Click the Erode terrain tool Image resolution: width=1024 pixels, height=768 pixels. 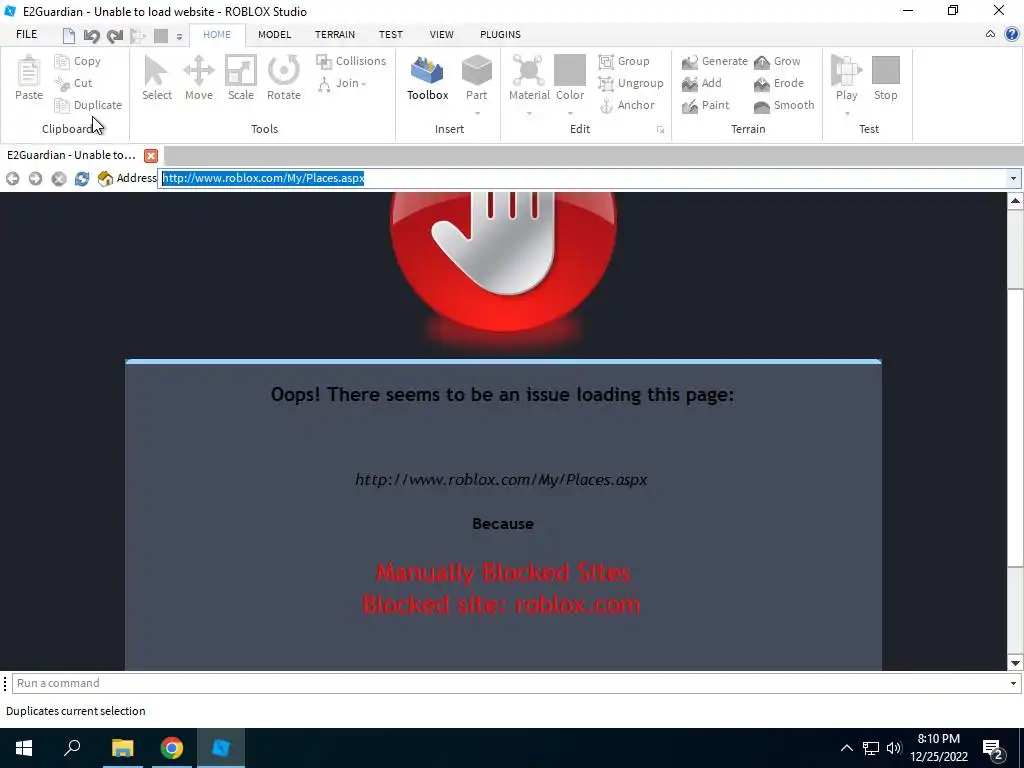pyautogui.click(x=778, y=83)
